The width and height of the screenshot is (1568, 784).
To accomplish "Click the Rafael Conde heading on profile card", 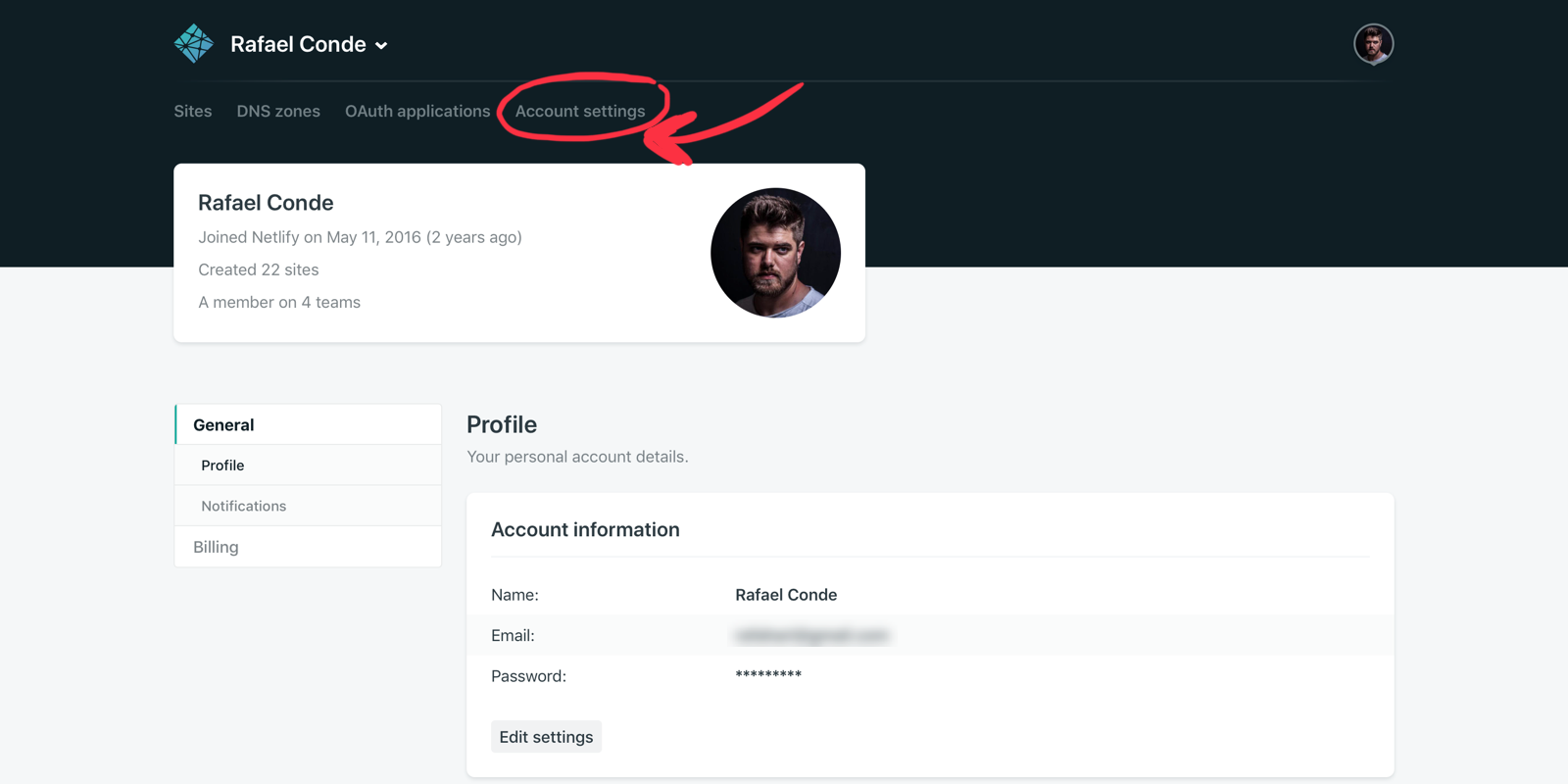I will [x=266, y=203].
